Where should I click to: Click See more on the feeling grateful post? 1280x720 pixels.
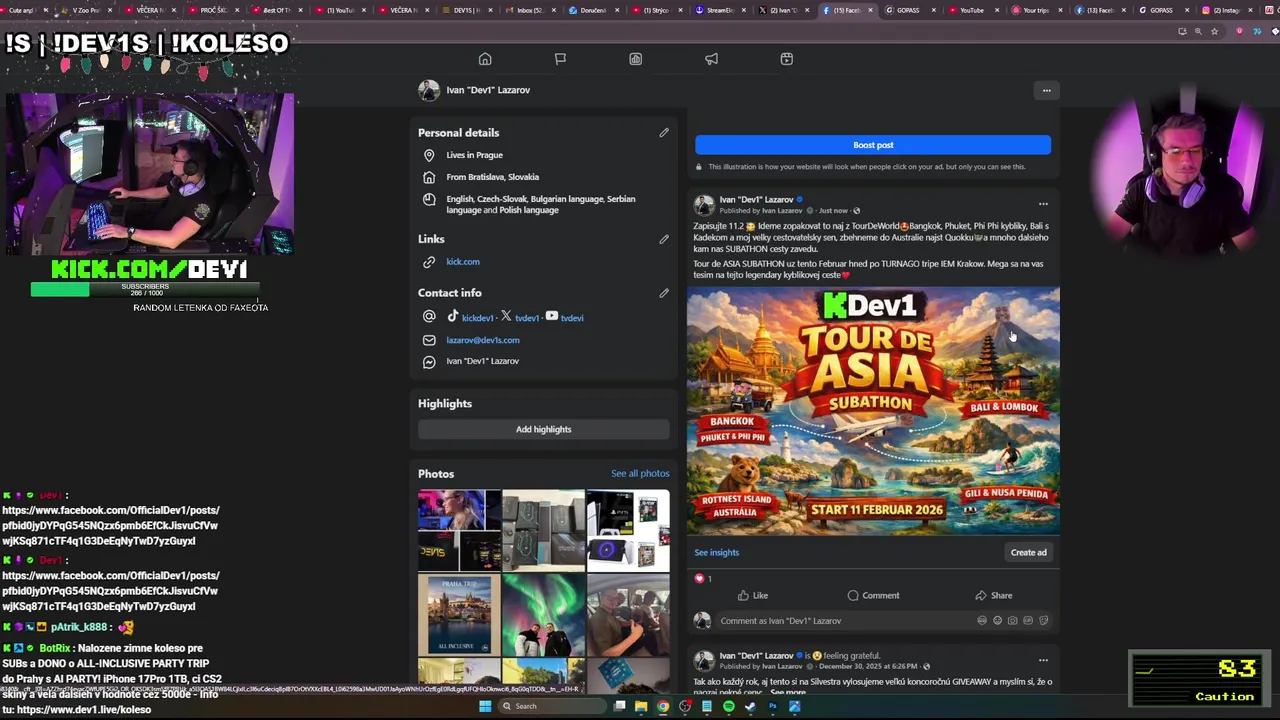coord(788,692)
